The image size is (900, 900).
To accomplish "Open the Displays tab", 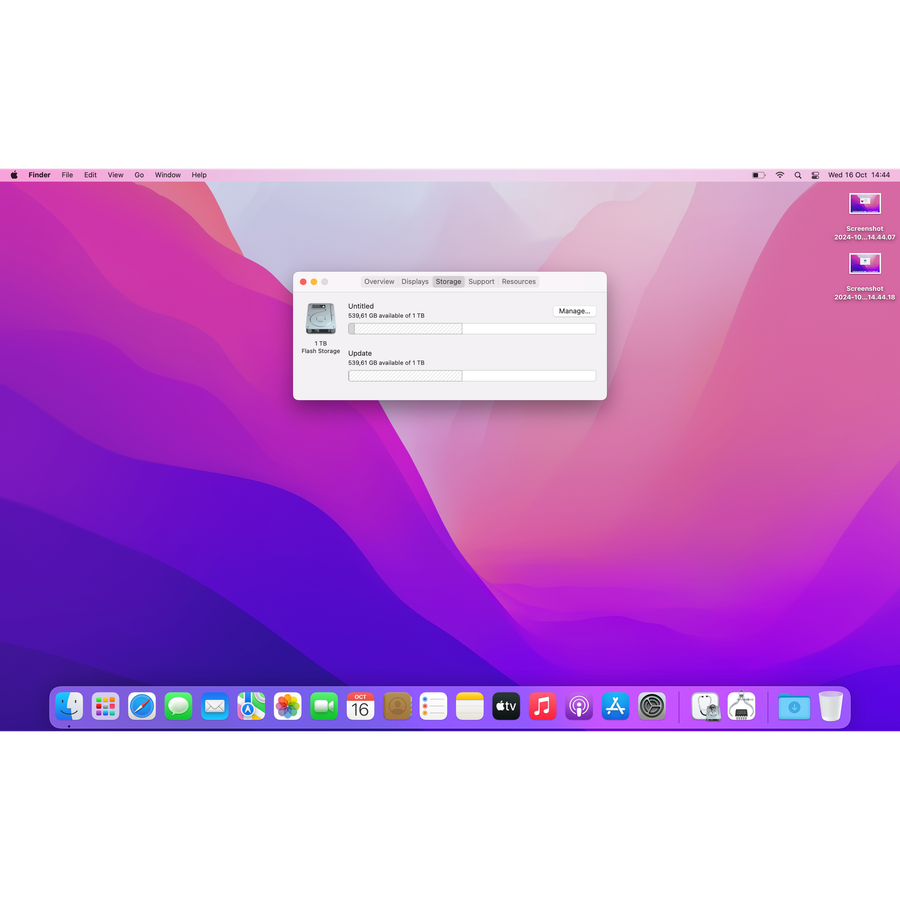I will [x=415, y=282].
